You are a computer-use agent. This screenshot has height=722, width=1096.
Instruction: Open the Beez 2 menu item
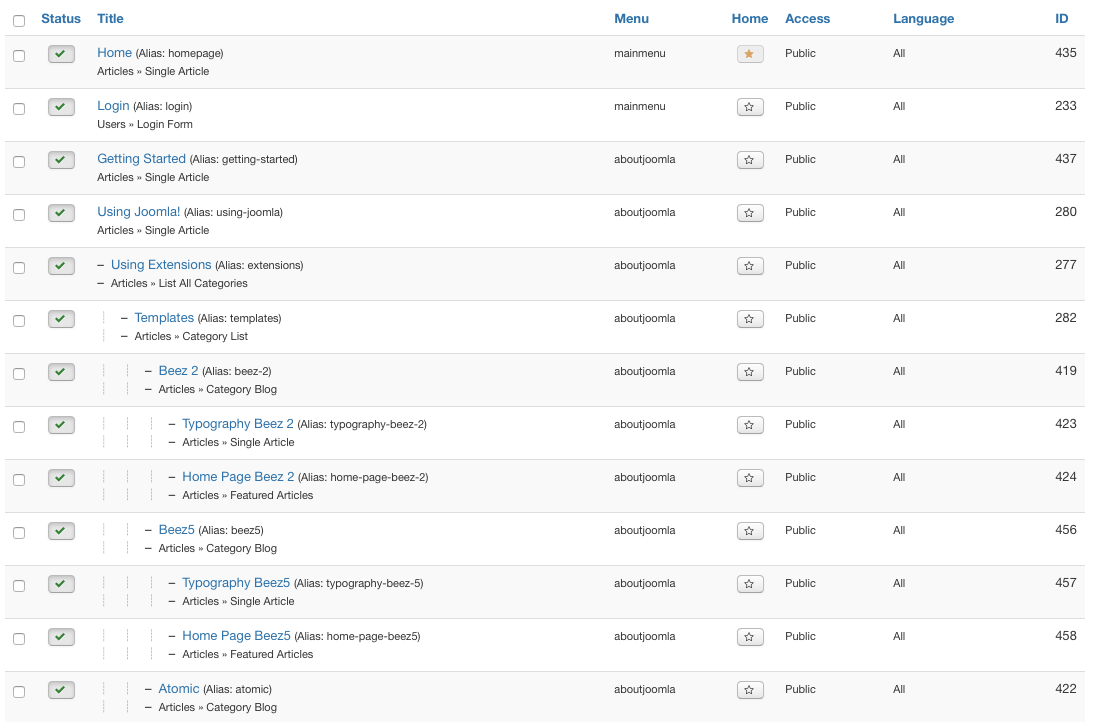(178, 371)
